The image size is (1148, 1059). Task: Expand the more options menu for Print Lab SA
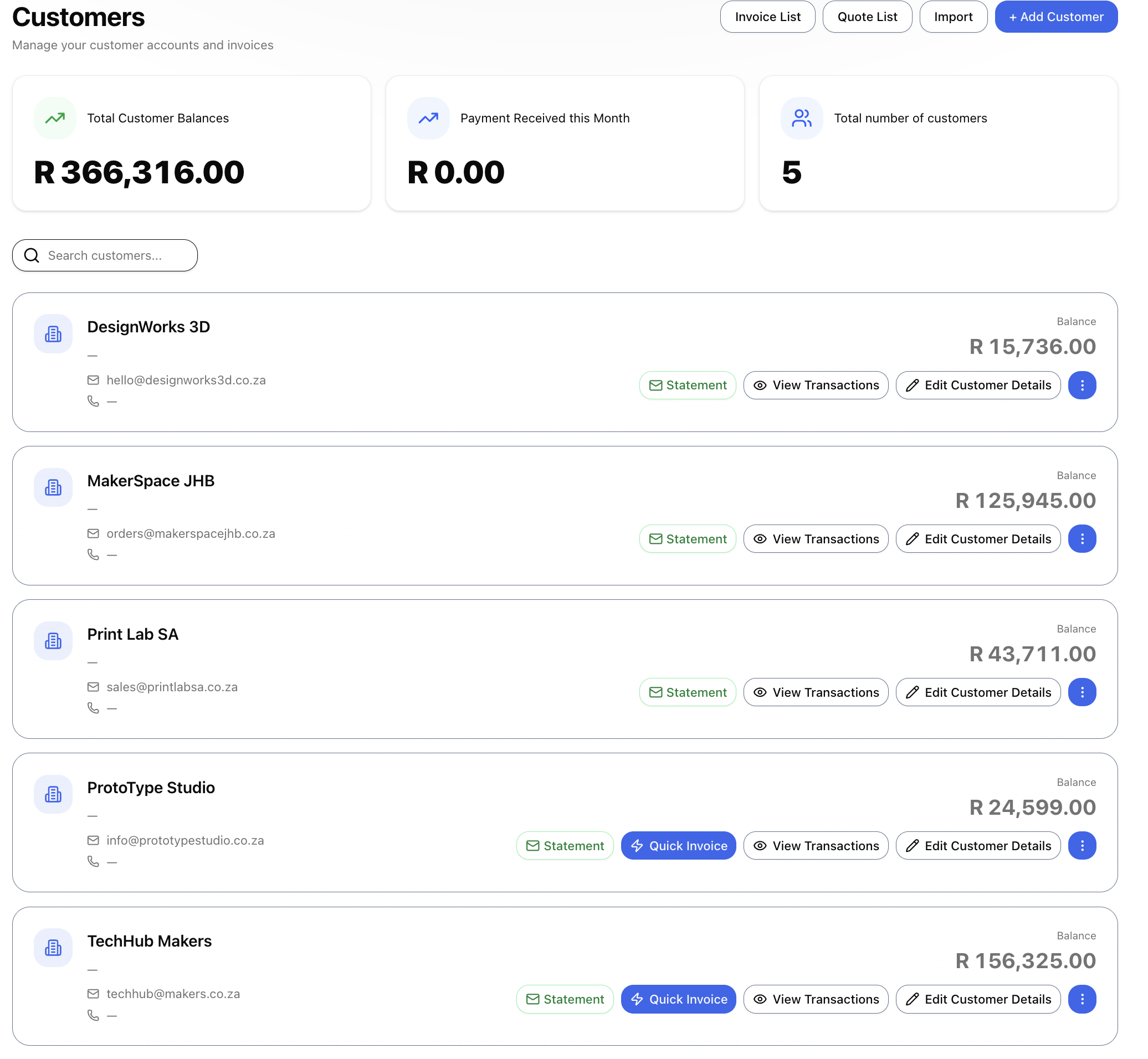[x=1082, y=692]
